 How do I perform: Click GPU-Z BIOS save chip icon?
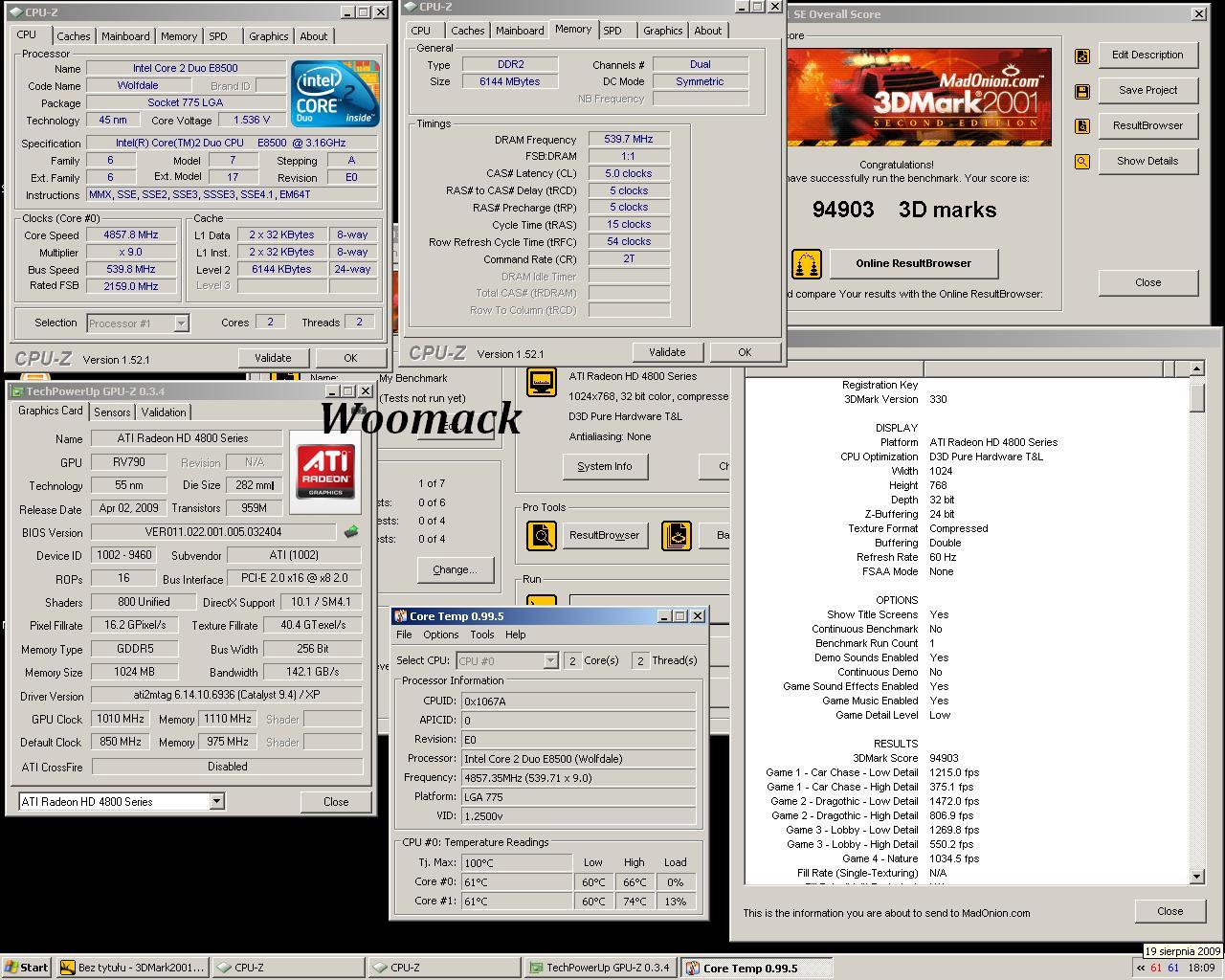click(351, 531)
